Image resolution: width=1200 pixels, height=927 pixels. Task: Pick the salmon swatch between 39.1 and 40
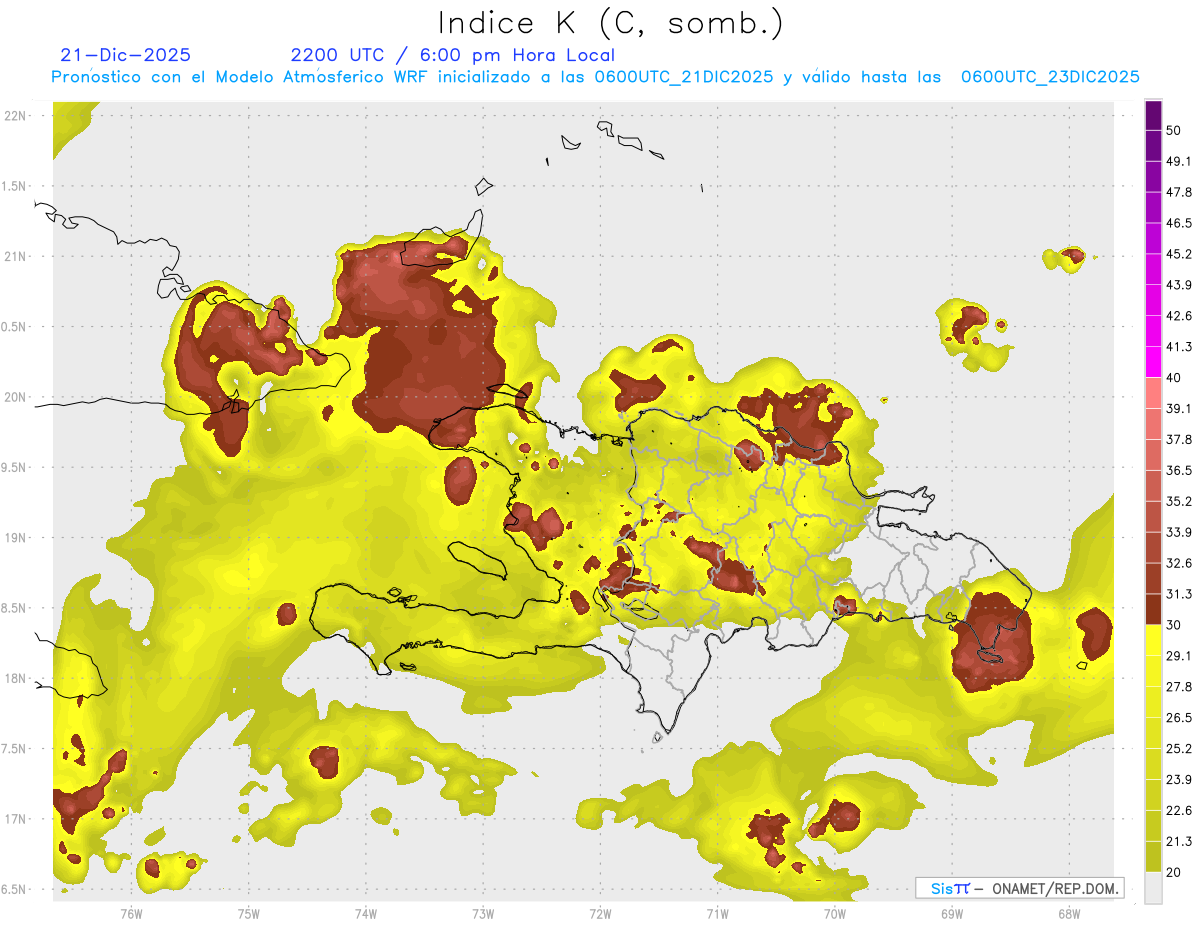pyautogui.click(x=1153, y=394)
